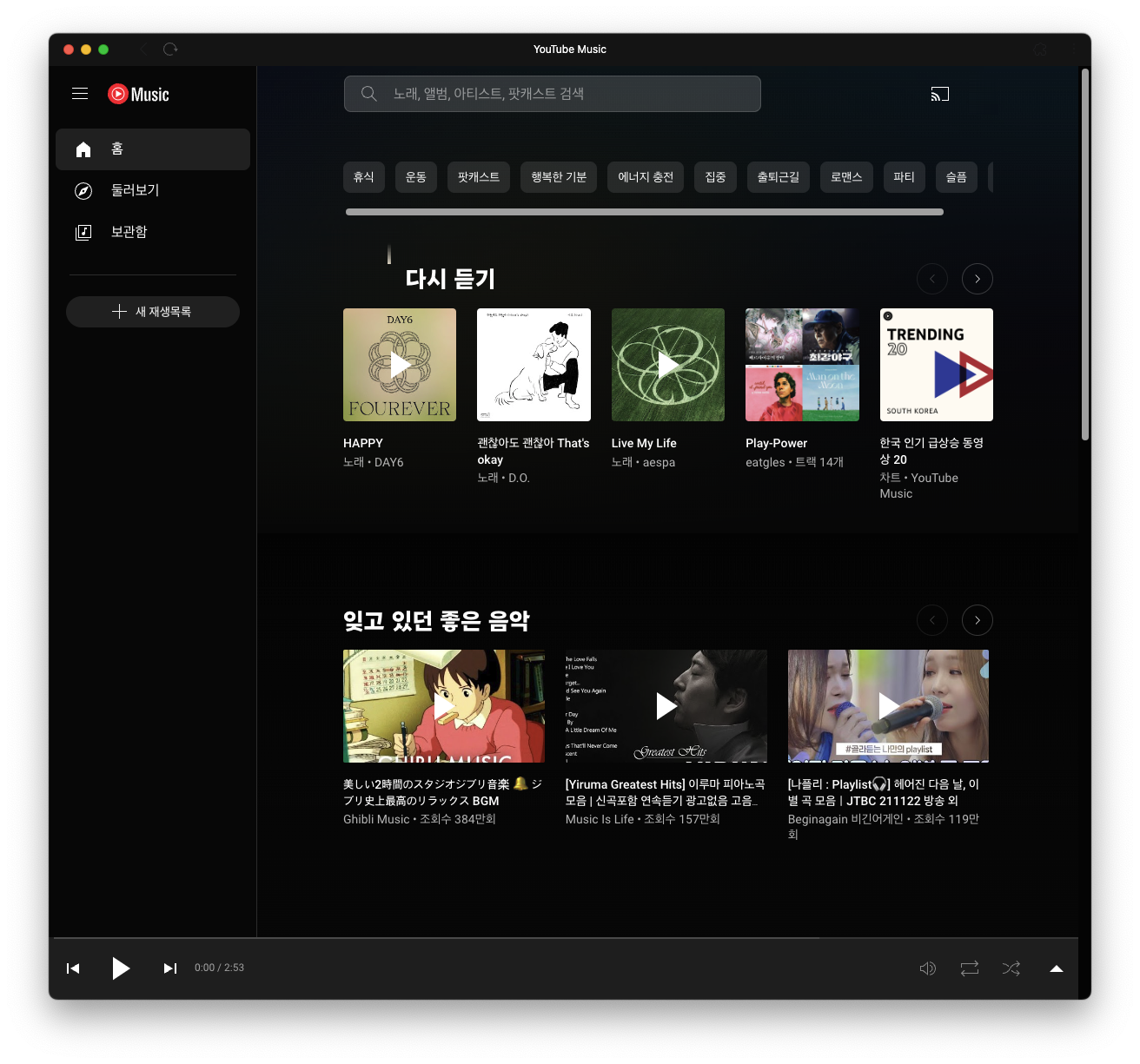Click the YouTube Music logo
The image size is (1140, 1064).
tap(138, 94)
